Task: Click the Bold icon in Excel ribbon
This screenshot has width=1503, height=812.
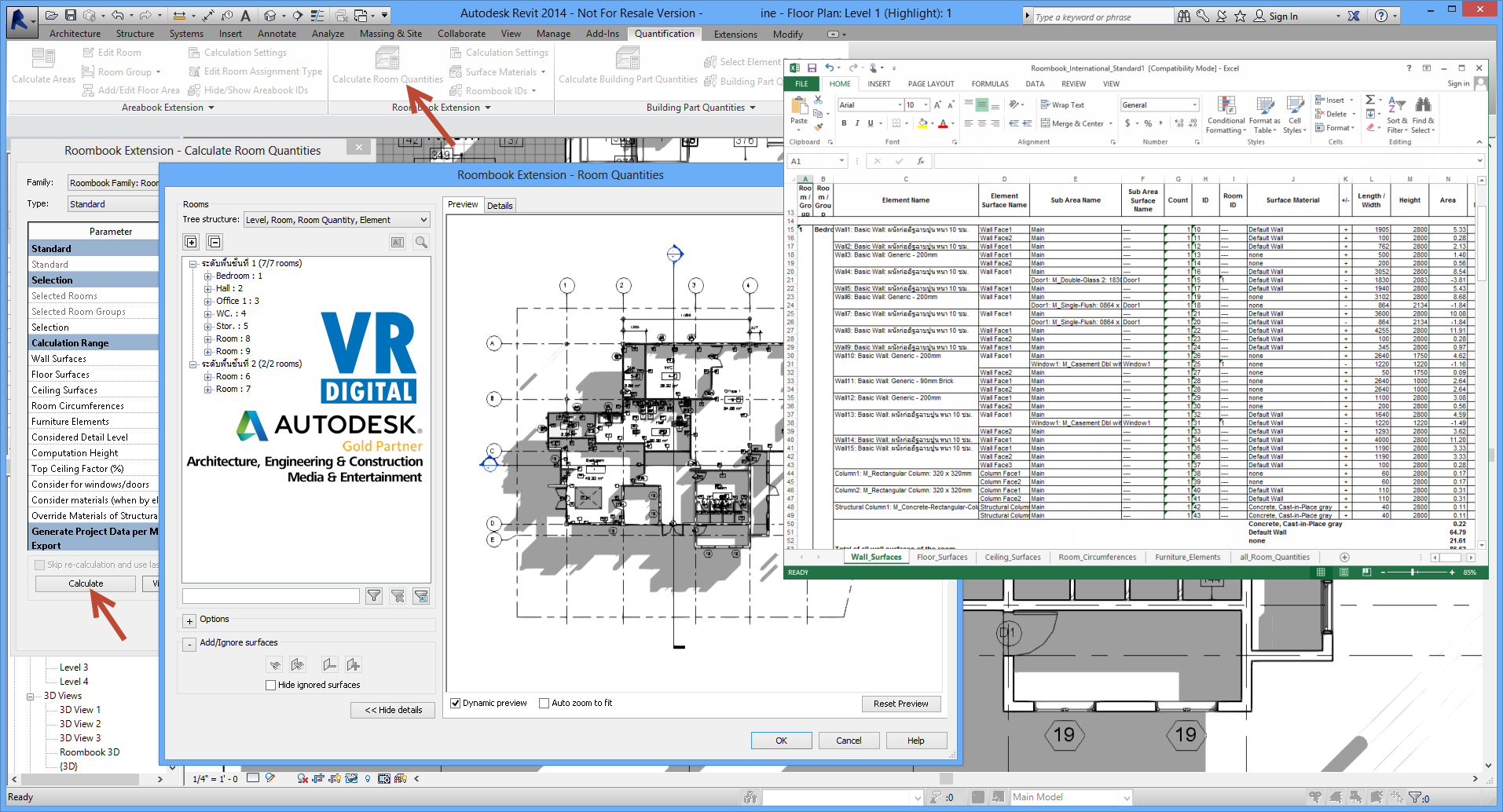Action: pyautogui.click(x=844, y=123)
